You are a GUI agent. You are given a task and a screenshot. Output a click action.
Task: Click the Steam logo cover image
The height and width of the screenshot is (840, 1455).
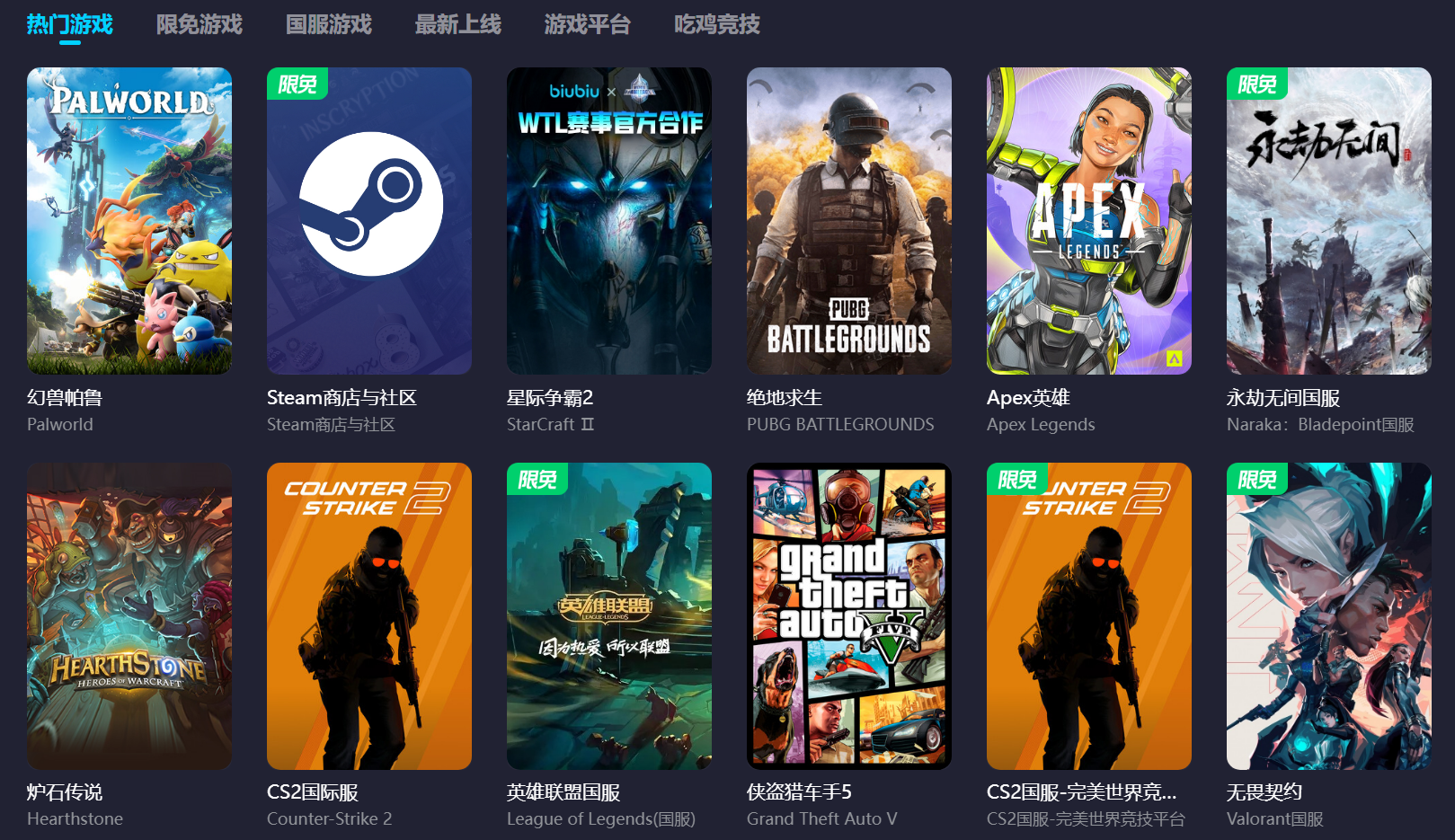[369, 221]
